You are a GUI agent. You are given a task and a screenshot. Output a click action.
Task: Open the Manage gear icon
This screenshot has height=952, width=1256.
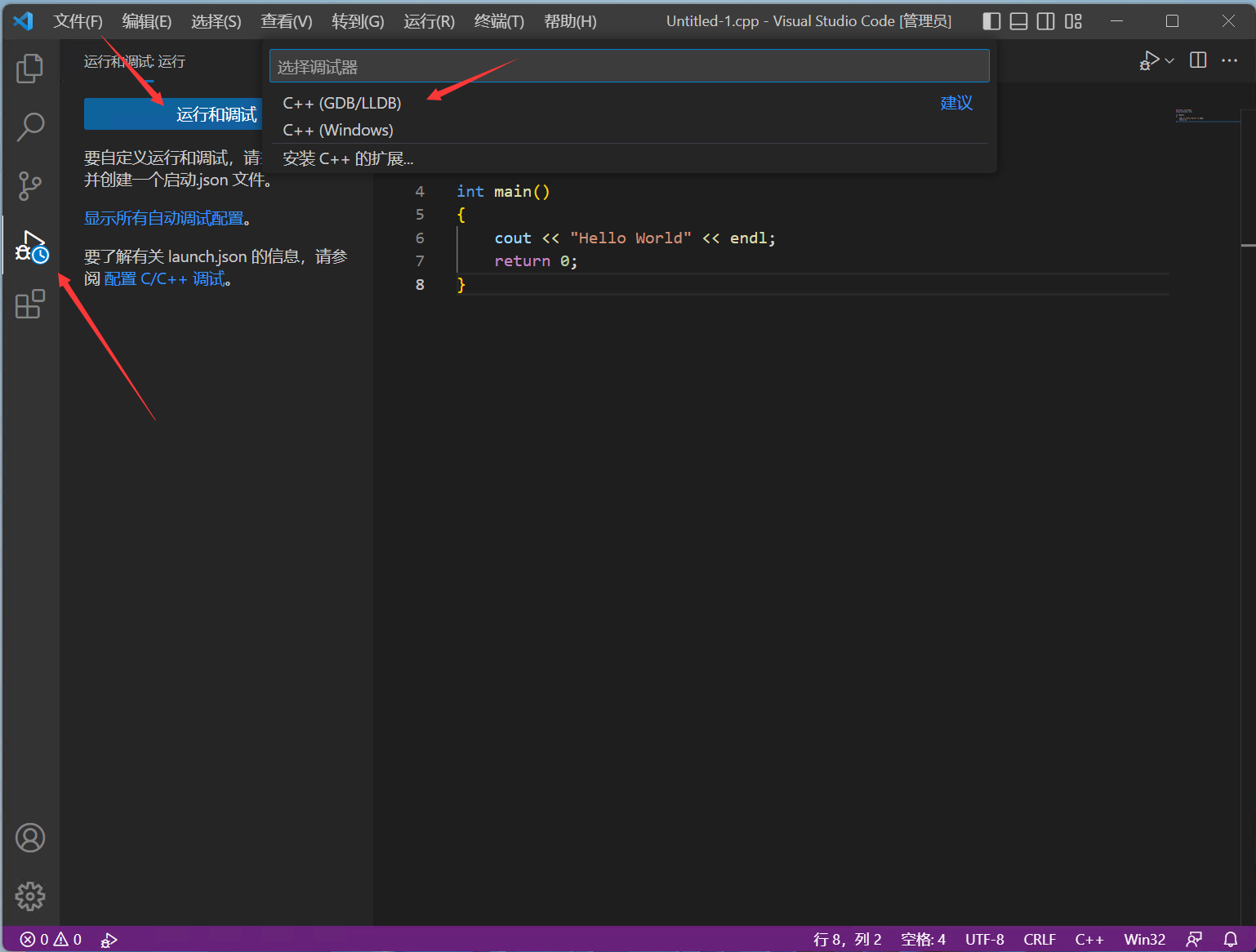pos(30,896)
